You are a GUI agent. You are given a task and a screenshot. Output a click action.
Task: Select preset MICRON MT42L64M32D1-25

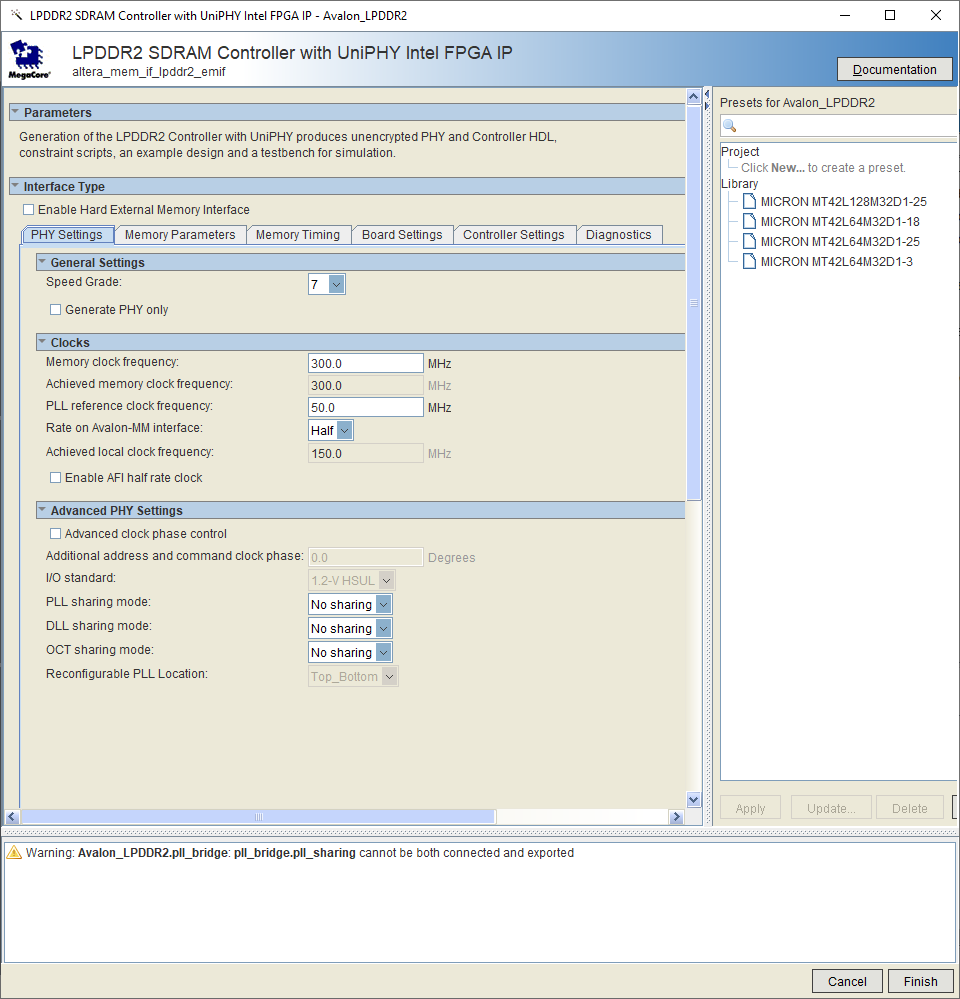click(x=840, y=241)
